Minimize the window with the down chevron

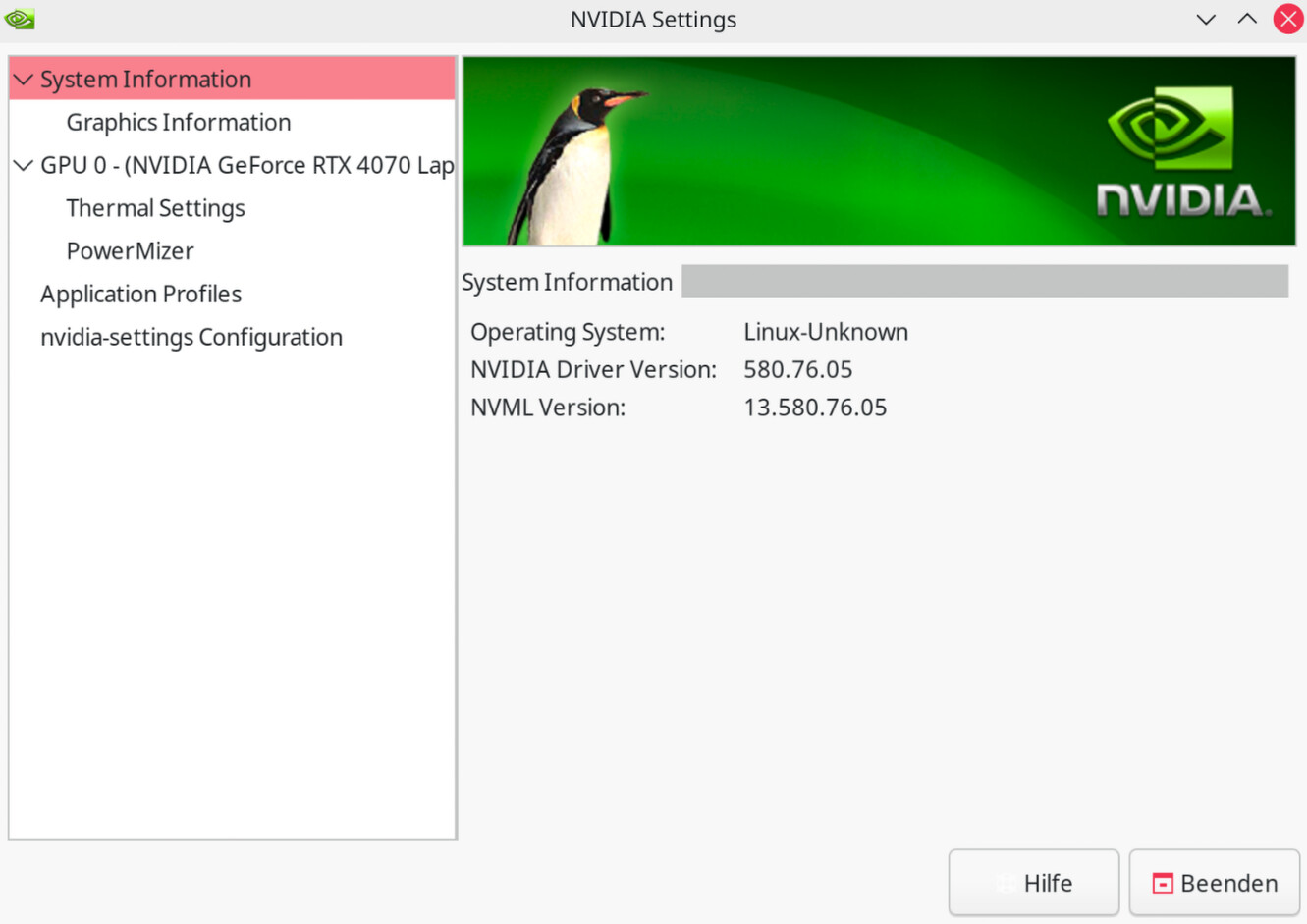tap(1206, 19)
